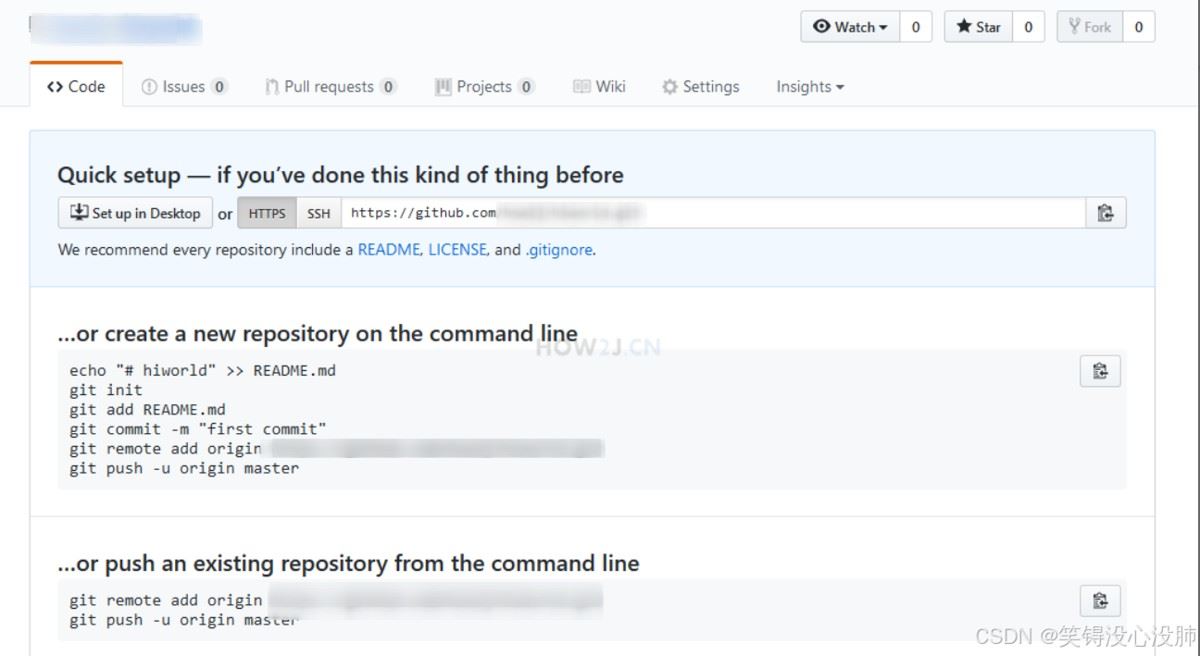This screenshot has height=656, width=1200.
Task: Follow the .gitignore link
Action: [x=559, y=250]
